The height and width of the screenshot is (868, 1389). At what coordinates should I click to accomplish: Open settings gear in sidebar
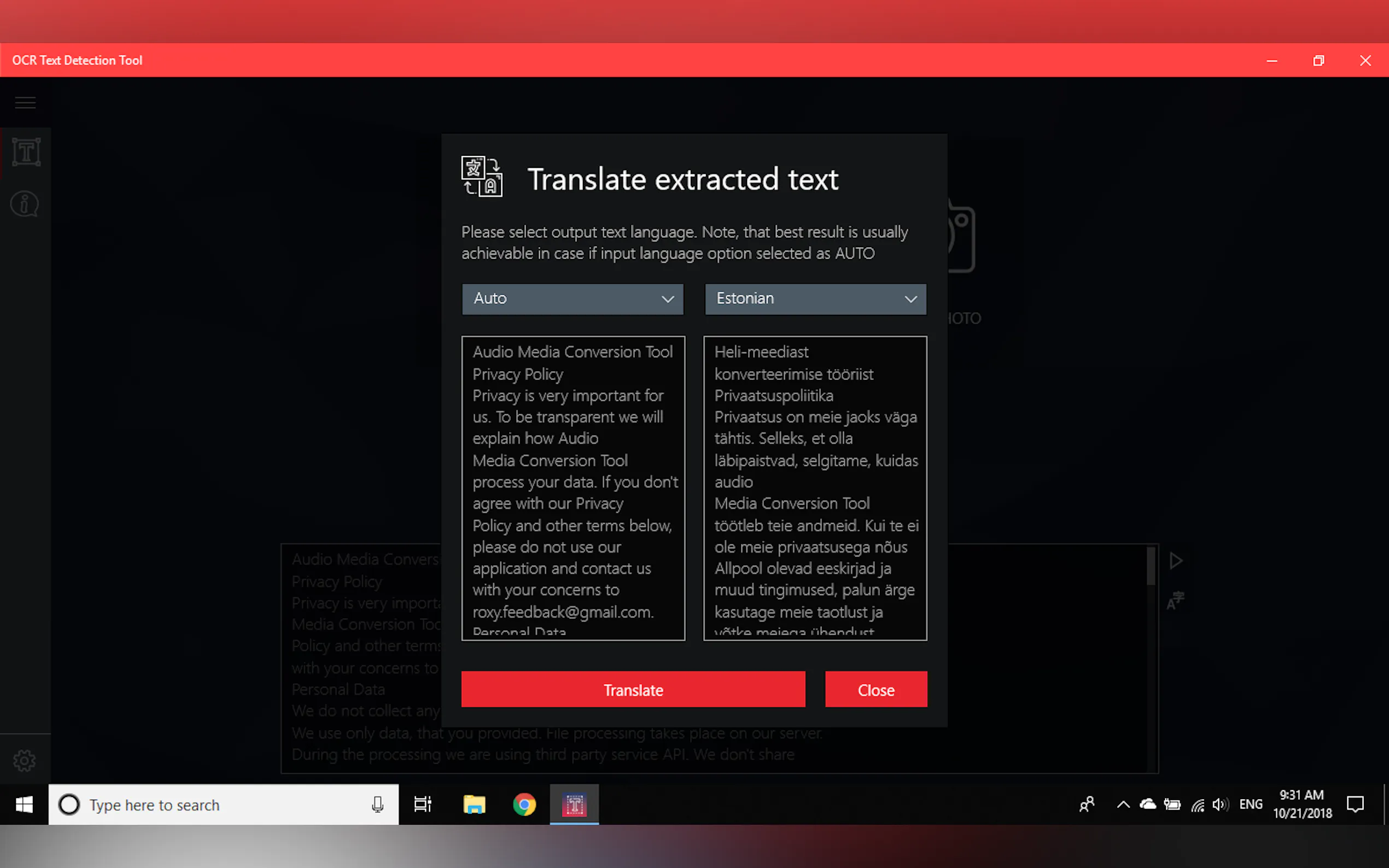(25, 760)
